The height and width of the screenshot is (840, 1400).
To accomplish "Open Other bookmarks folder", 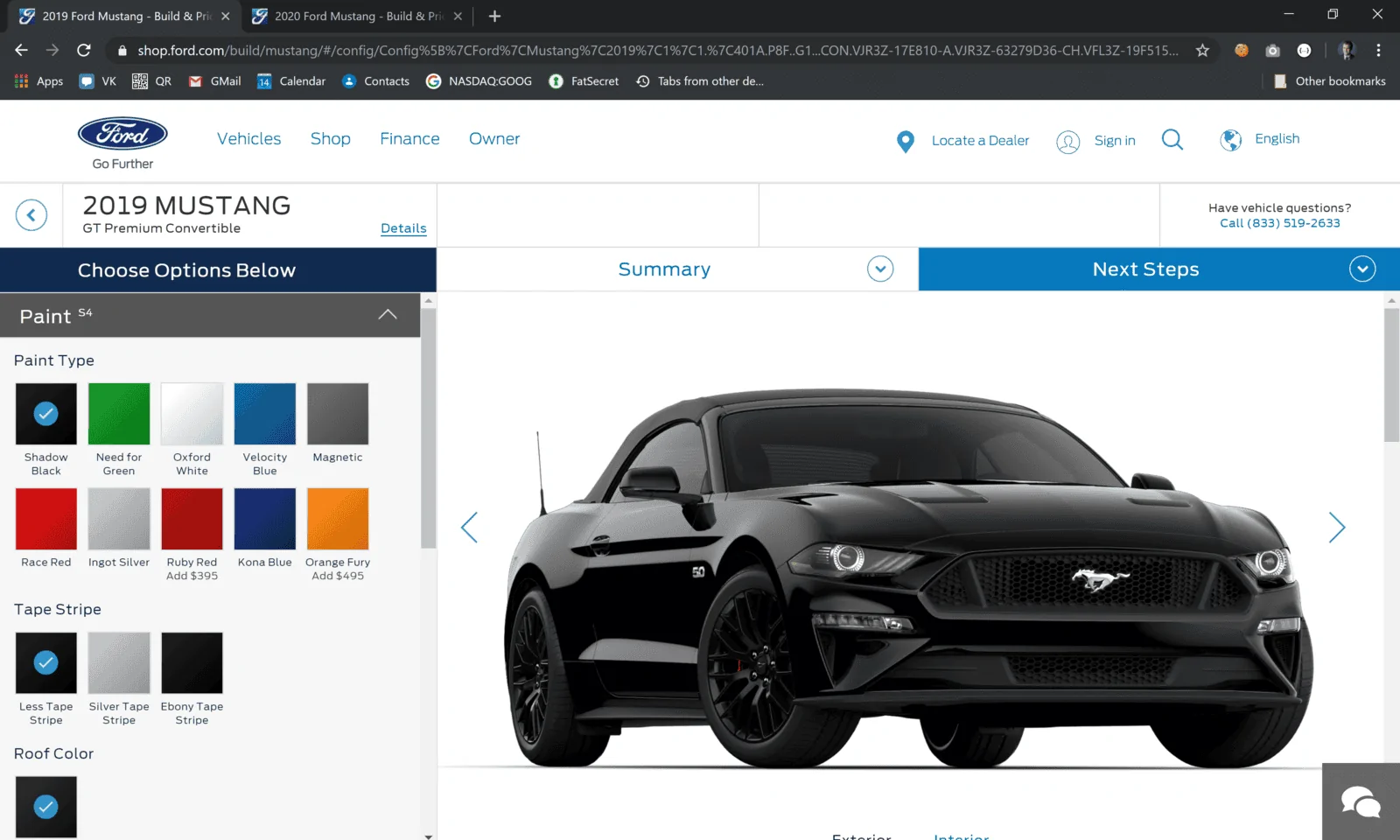I will (1330, 81).
